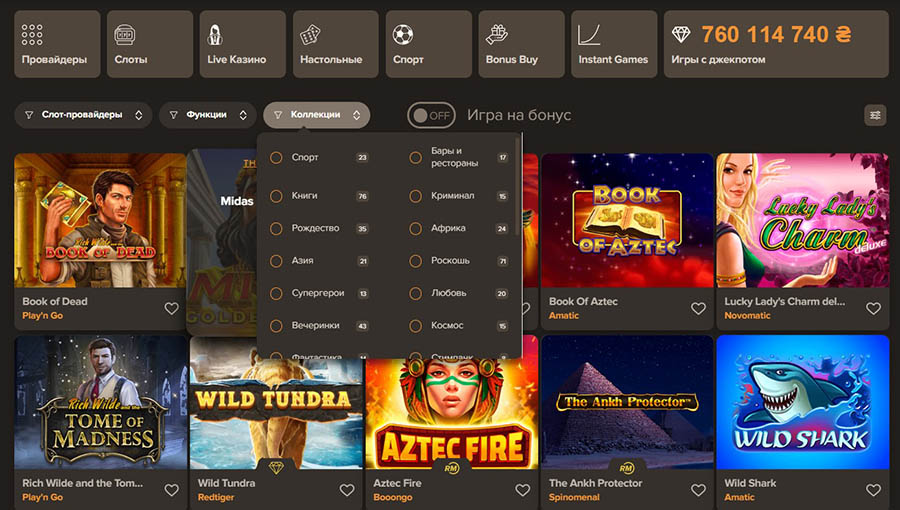Select the Рождество collection radio

276,228
